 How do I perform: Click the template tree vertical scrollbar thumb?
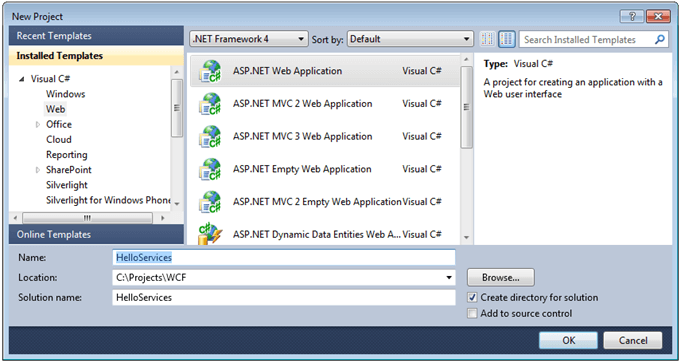177,108
